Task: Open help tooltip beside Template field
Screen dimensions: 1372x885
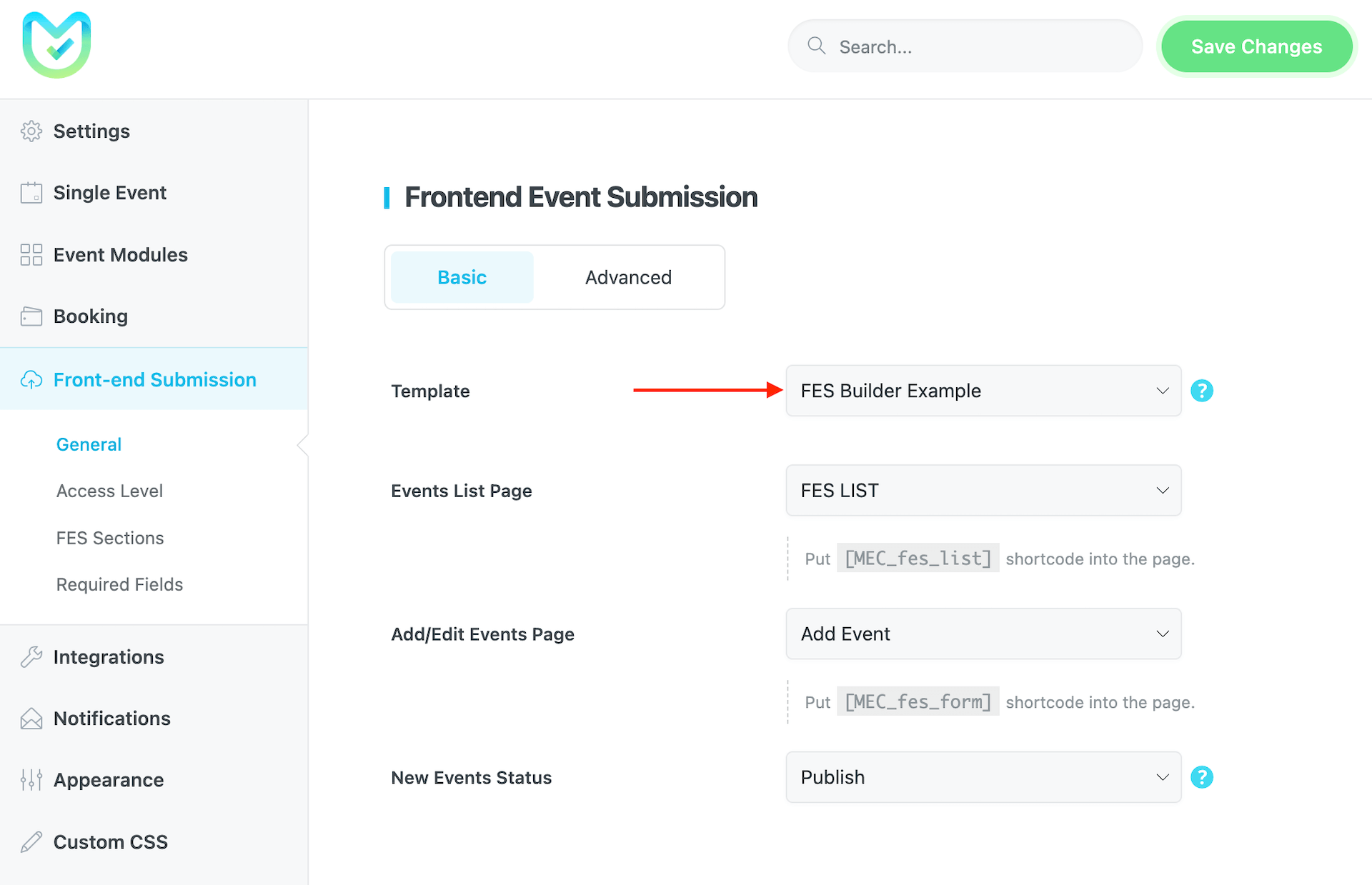Action: tap(1202, 391)
